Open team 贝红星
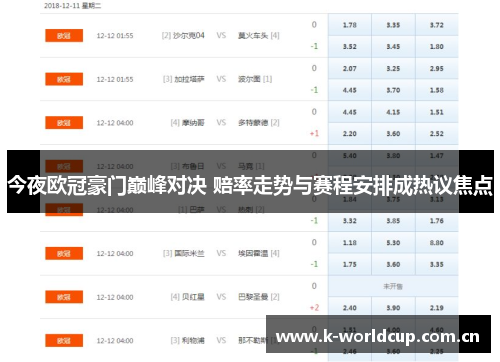The width and height of the screenshot is (500, 362). [x=193, y=297]
